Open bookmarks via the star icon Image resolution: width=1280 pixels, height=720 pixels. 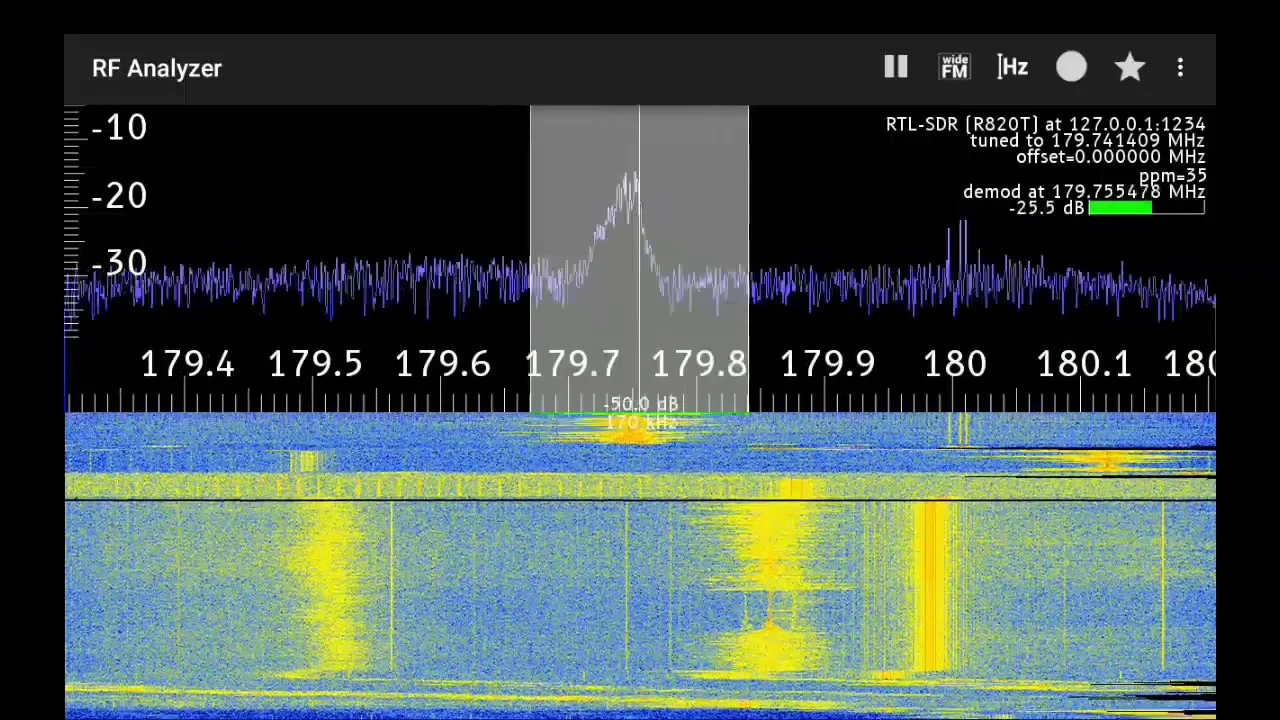click(1130, 67)
